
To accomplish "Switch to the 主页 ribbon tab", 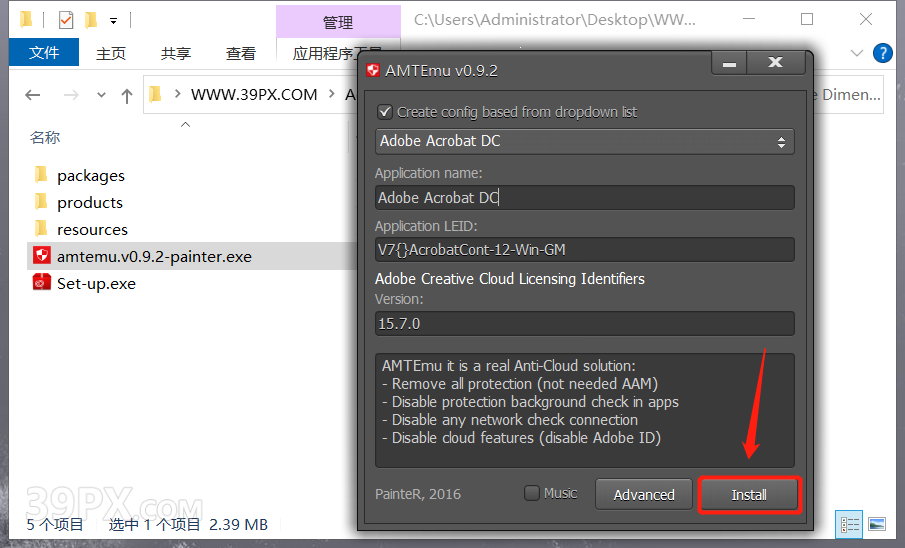I will pos(111,54).
